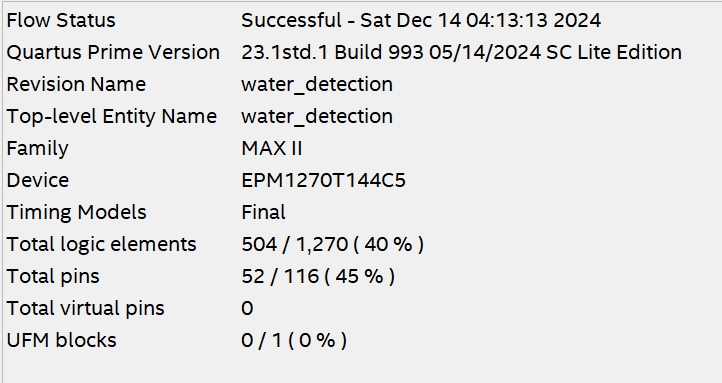Screen dimensions: 722x383
Task: Select the Revision Name label
Action: point(76,85)
